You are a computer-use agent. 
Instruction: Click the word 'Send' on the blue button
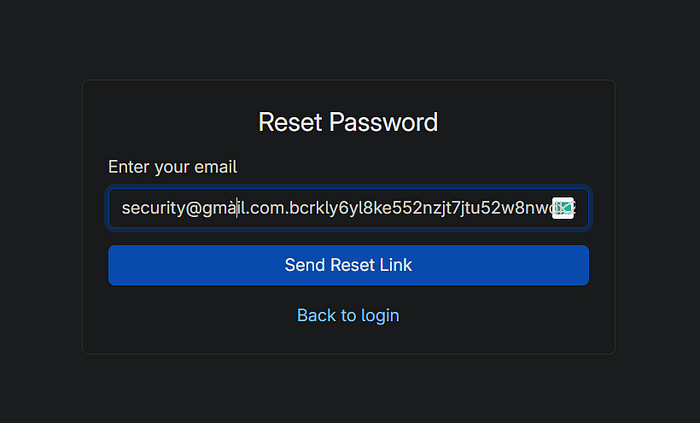click(x=304, y=265)
